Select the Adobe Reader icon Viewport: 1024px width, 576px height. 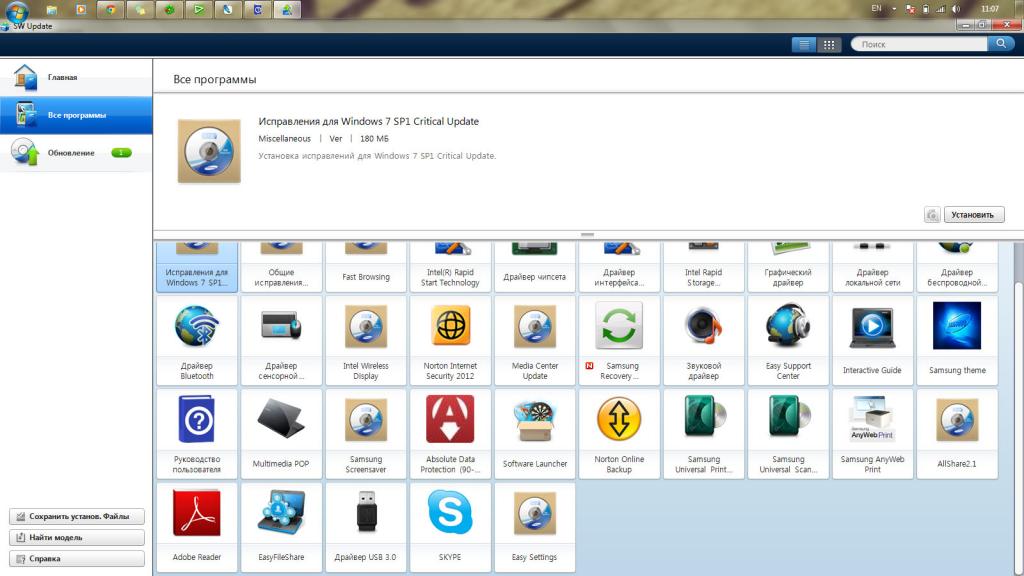click(x=197, y=513)
